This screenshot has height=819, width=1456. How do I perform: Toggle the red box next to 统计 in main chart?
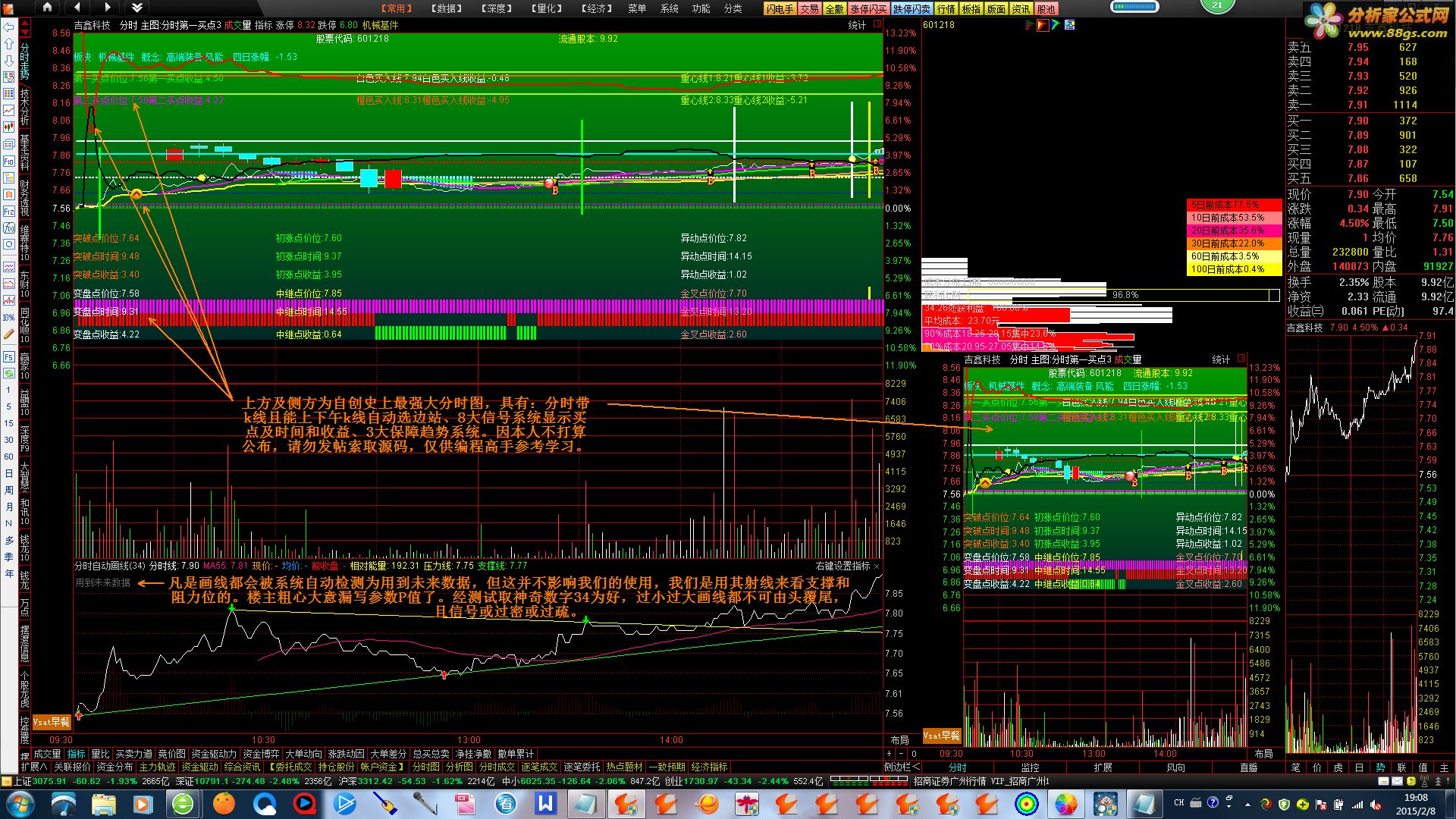877,24
